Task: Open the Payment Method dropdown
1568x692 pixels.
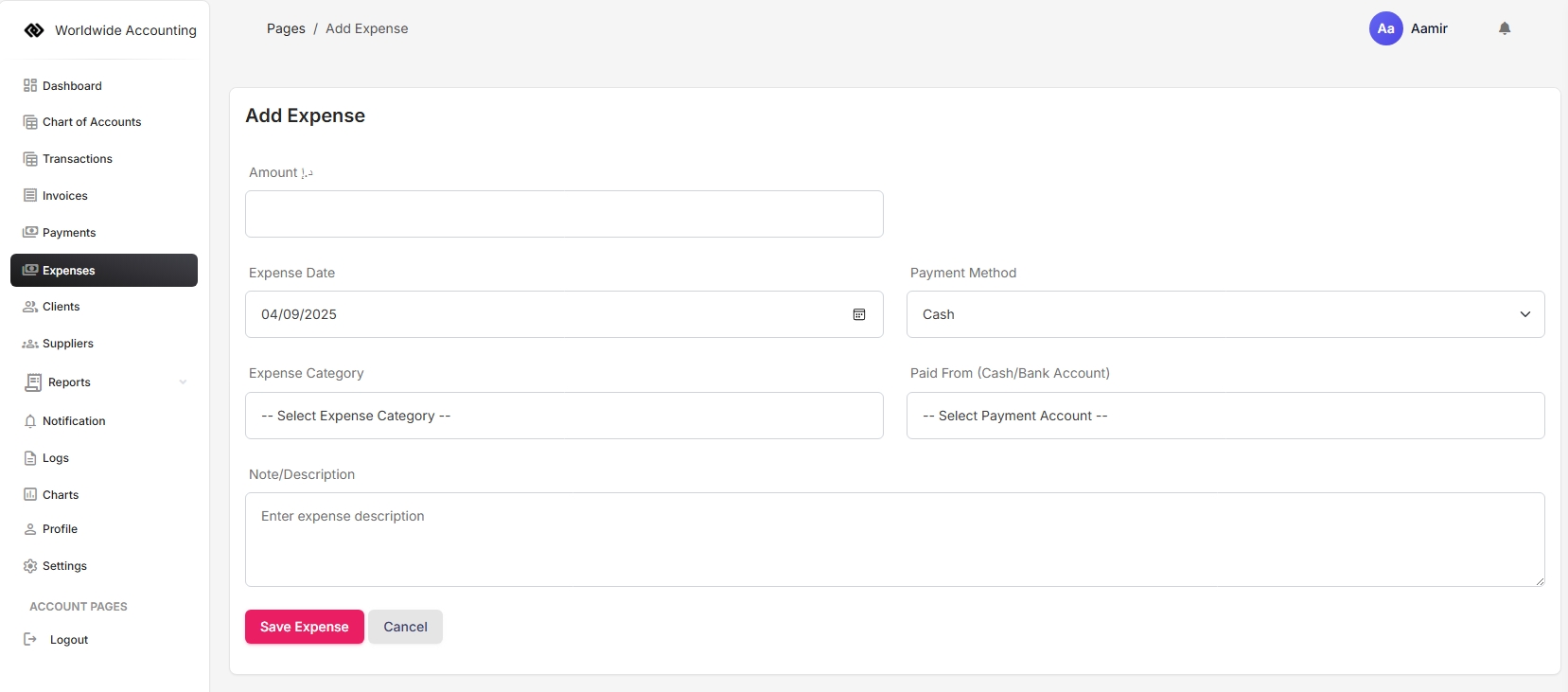Action: 1224,314
